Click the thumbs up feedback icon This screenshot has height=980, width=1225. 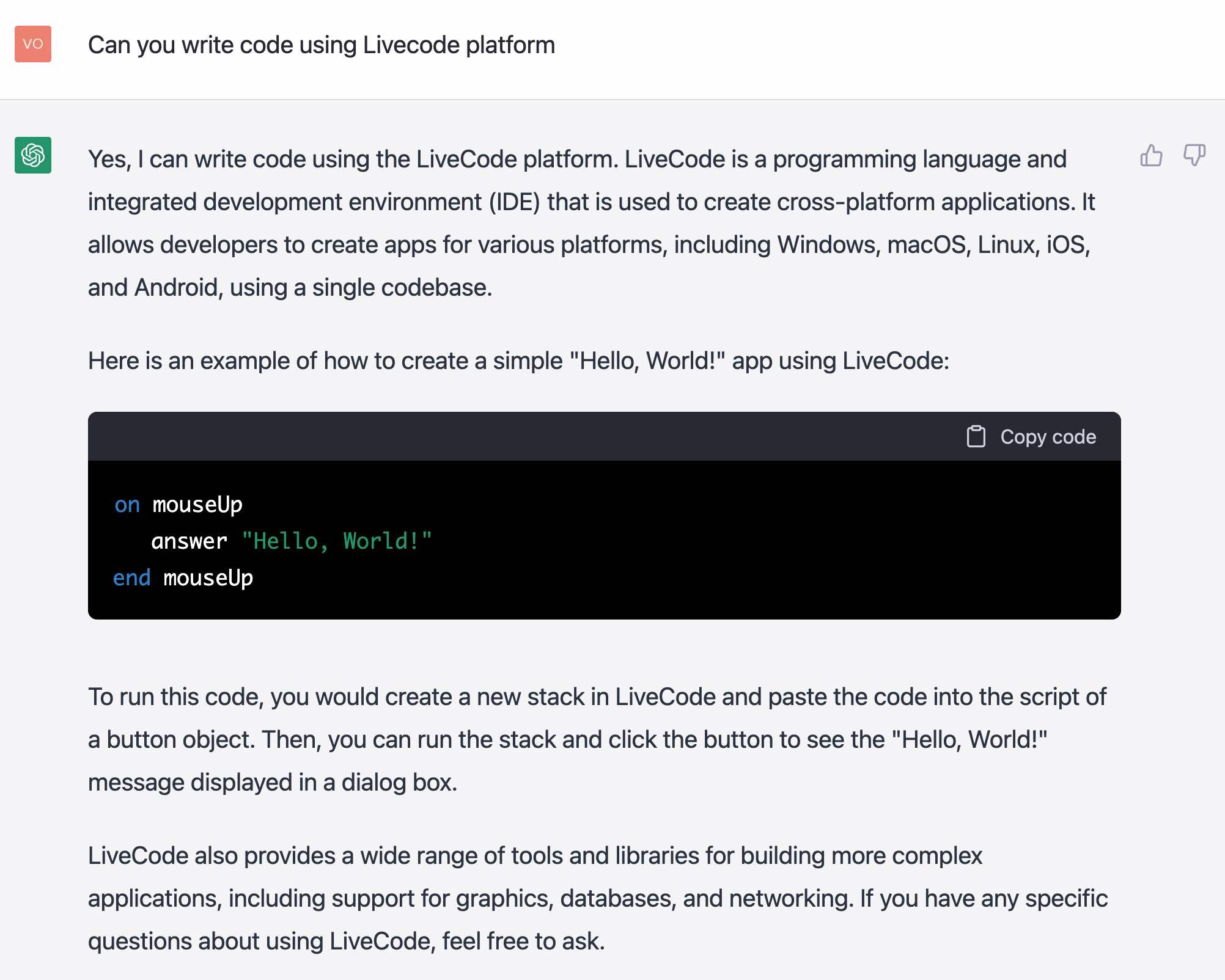1151,155
